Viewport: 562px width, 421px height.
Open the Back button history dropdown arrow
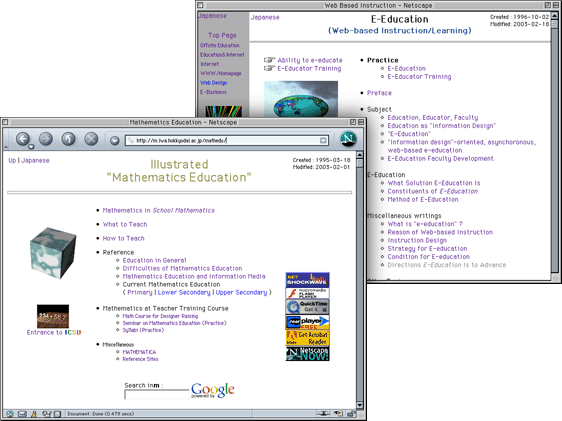(31, 147)
